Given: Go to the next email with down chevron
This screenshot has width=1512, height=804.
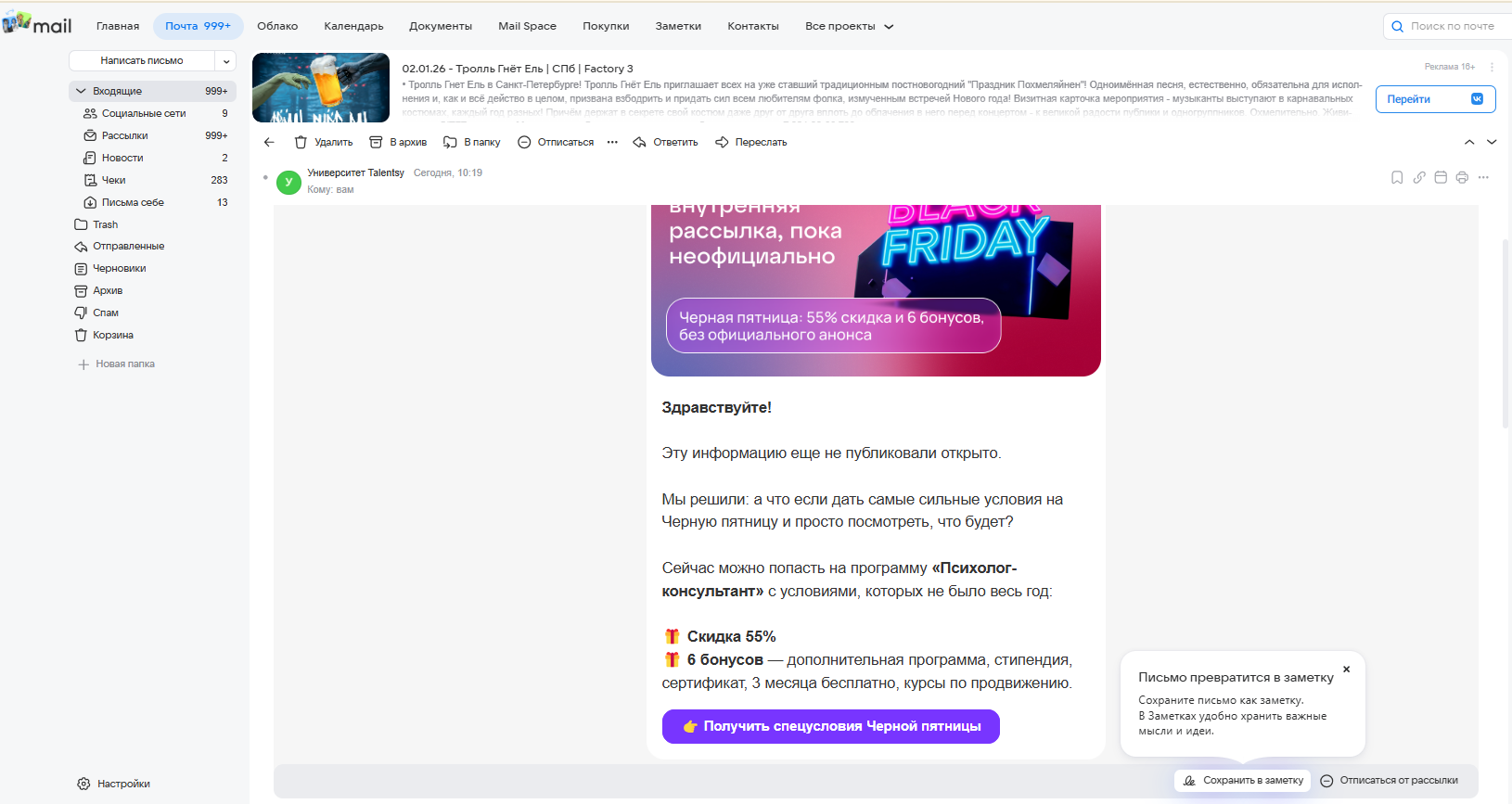Looking at the screenshot, I should pos(1492,142).
